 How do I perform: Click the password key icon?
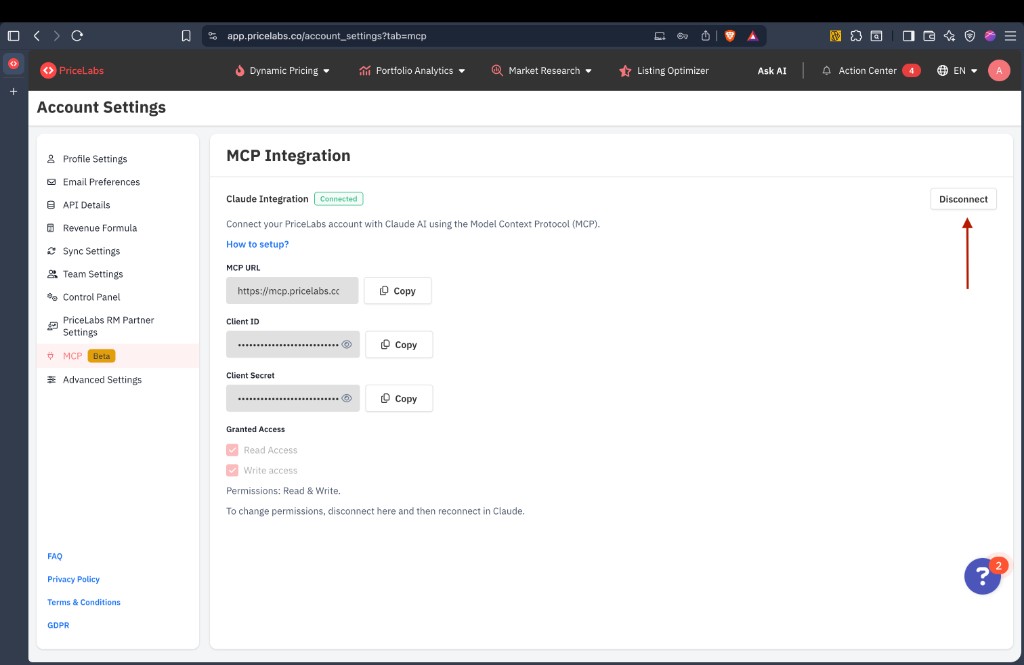(x=682, y=36)
